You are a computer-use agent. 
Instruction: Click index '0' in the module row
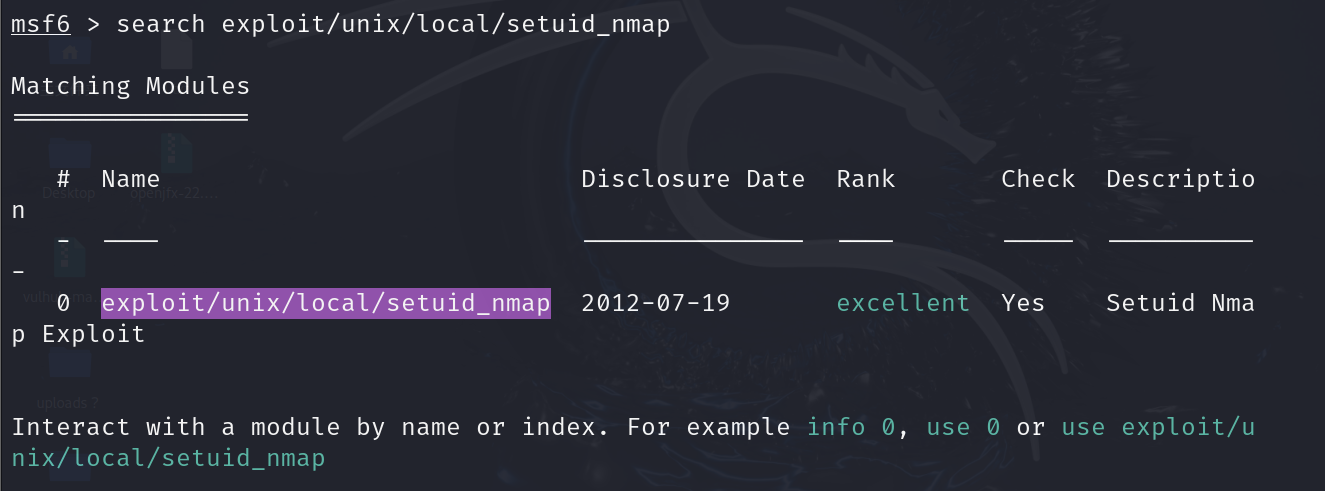coord(63,303)
